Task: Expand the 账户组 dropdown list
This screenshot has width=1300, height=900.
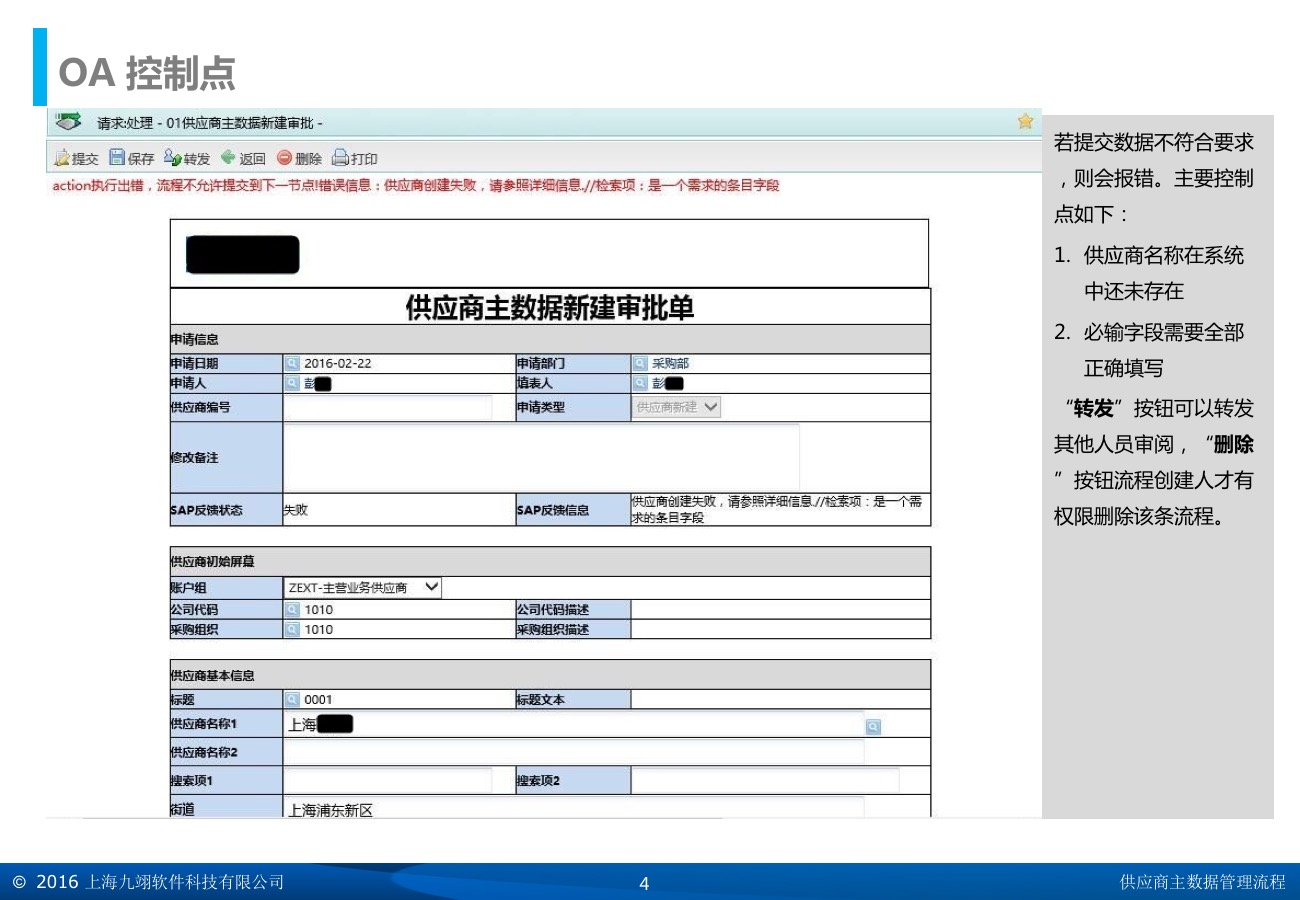Action: coord(363,588)
